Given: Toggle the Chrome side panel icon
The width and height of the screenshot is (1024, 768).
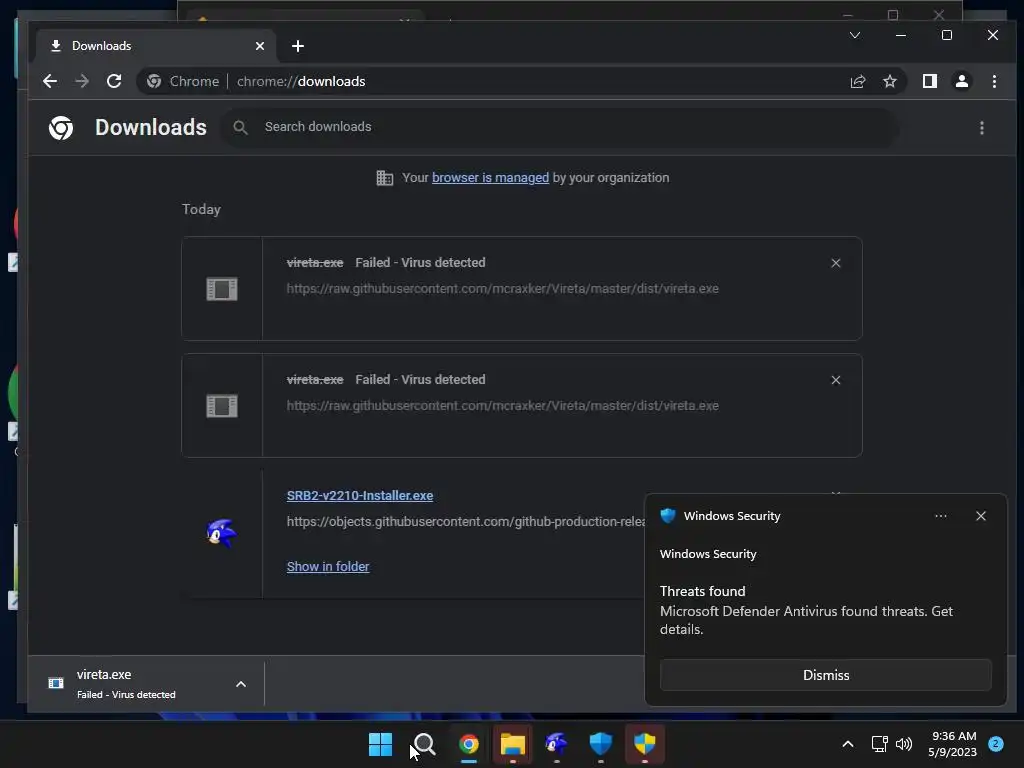Looking at the screenshot, I should pos(930,81).
